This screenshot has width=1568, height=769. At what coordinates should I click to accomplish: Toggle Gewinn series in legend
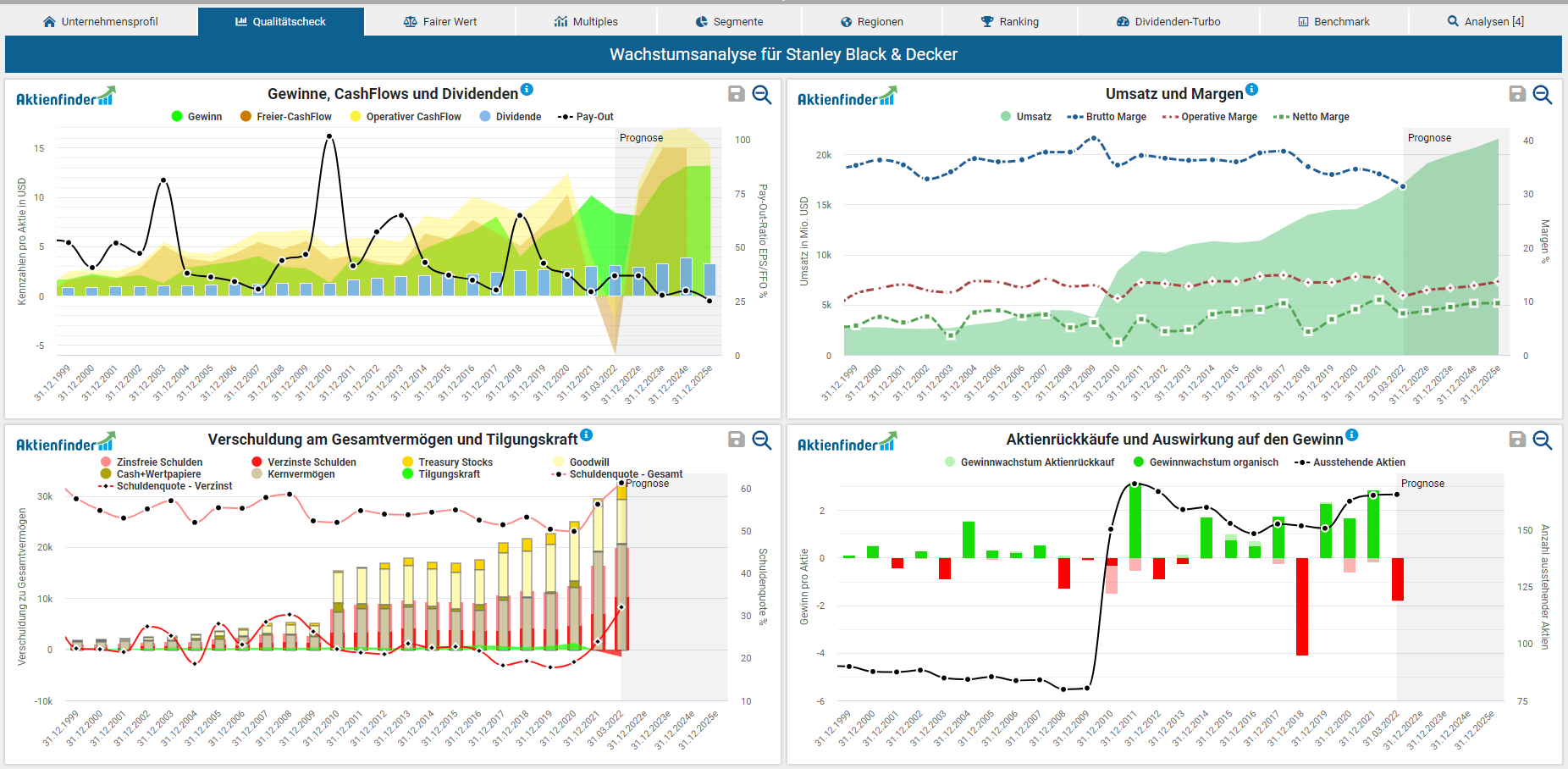[204, 117]
